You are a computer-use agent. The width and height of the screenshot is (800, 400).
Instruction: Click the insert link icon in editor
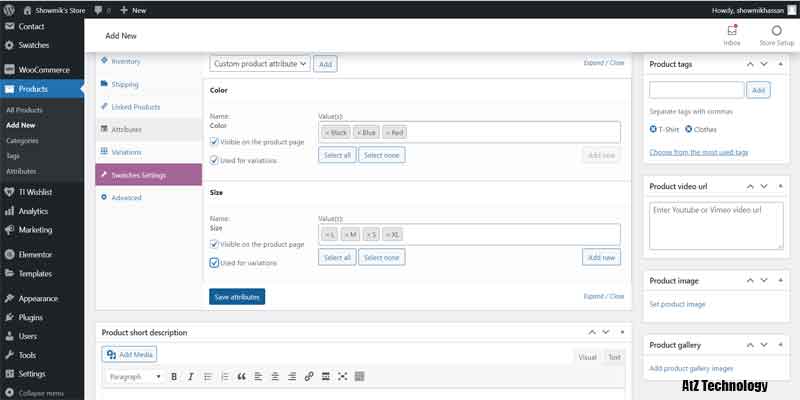tap(309, 376)
